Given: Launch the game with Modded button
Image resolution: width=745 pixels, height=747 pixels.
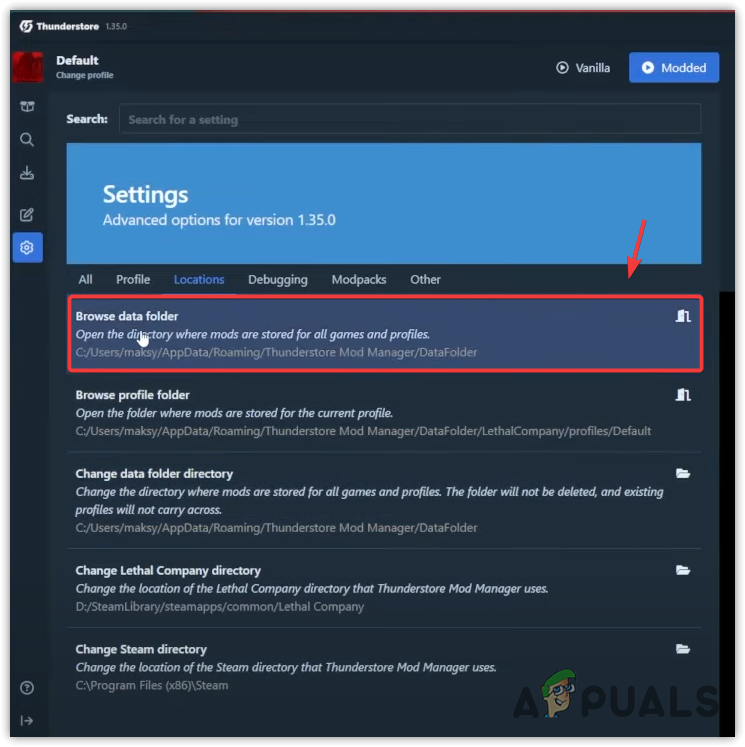Looking at the screenshot, I should [x=674, y=68].
